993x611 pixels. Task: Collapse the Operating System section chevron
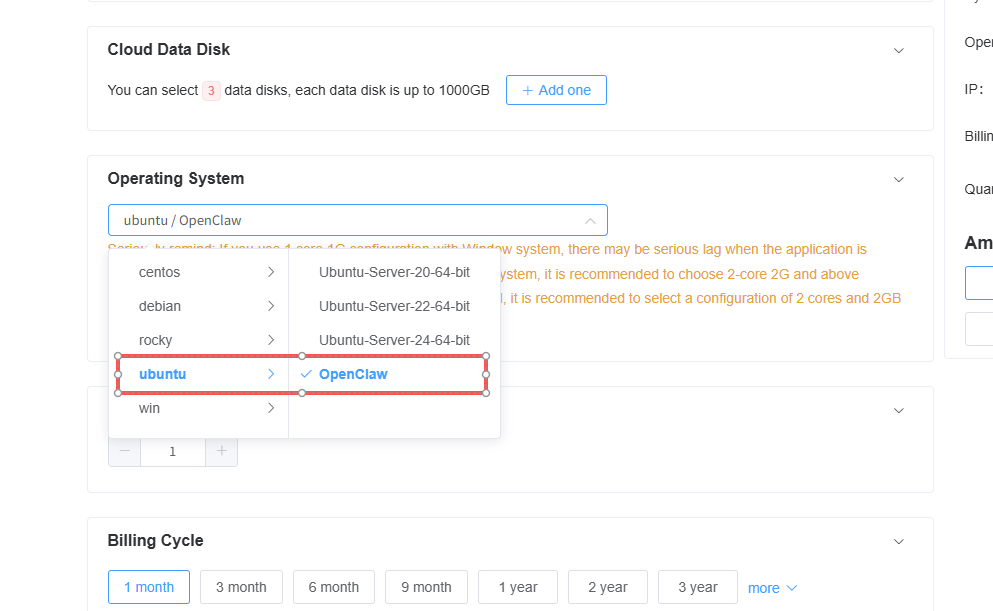click(898, 180)
